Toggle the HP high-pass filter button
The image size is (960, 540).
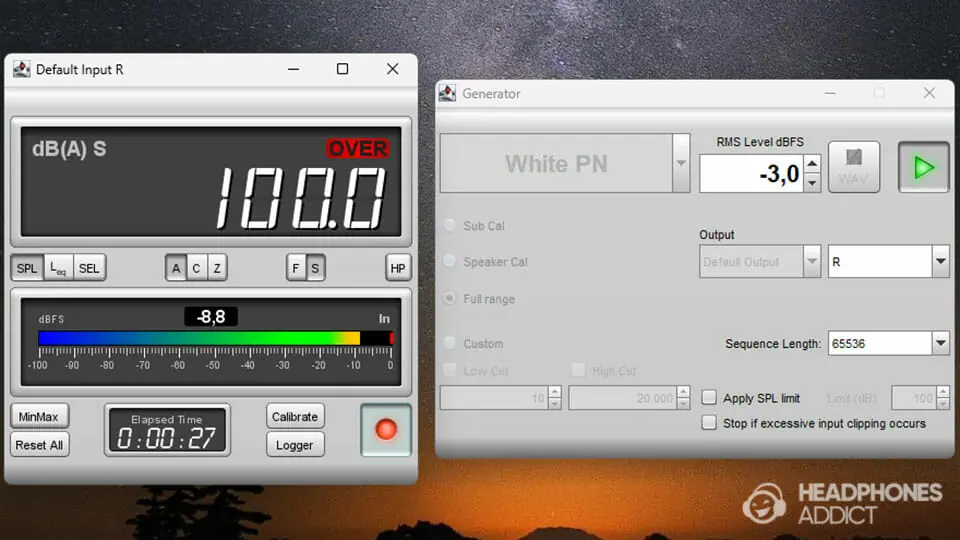coord(398,268)
